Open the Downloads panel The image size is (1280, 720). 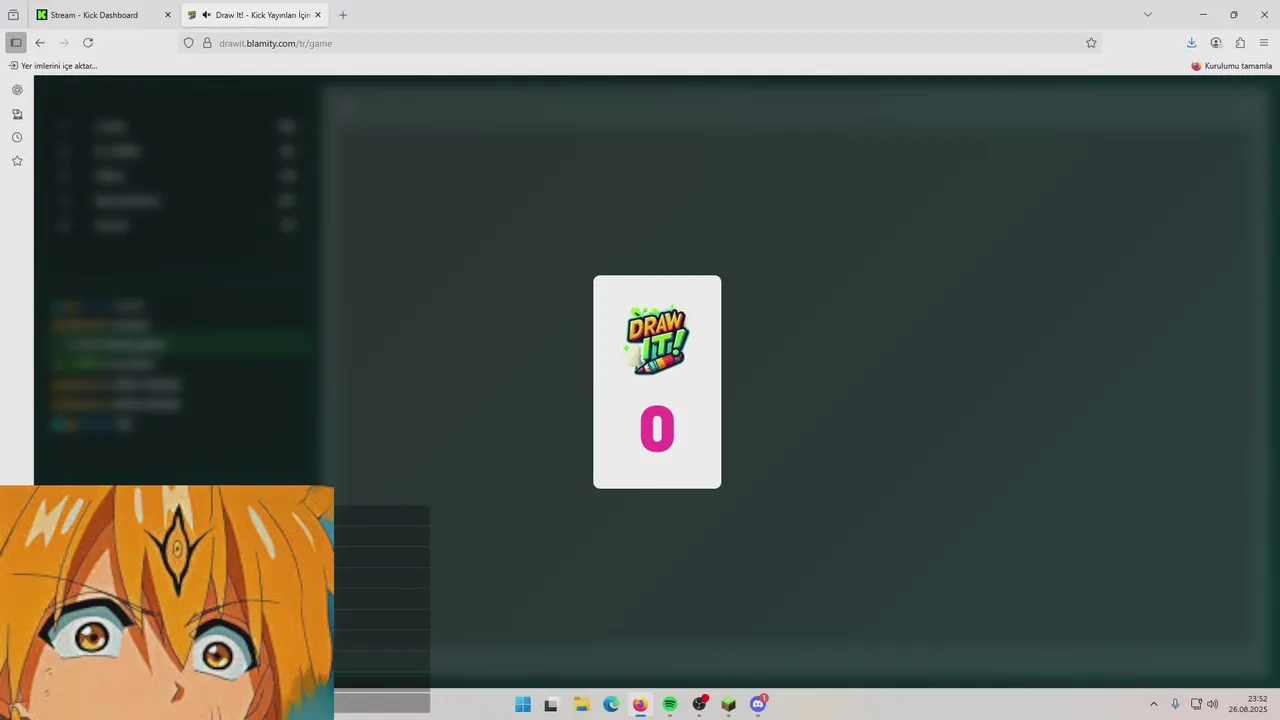(x=1192, y=43)
